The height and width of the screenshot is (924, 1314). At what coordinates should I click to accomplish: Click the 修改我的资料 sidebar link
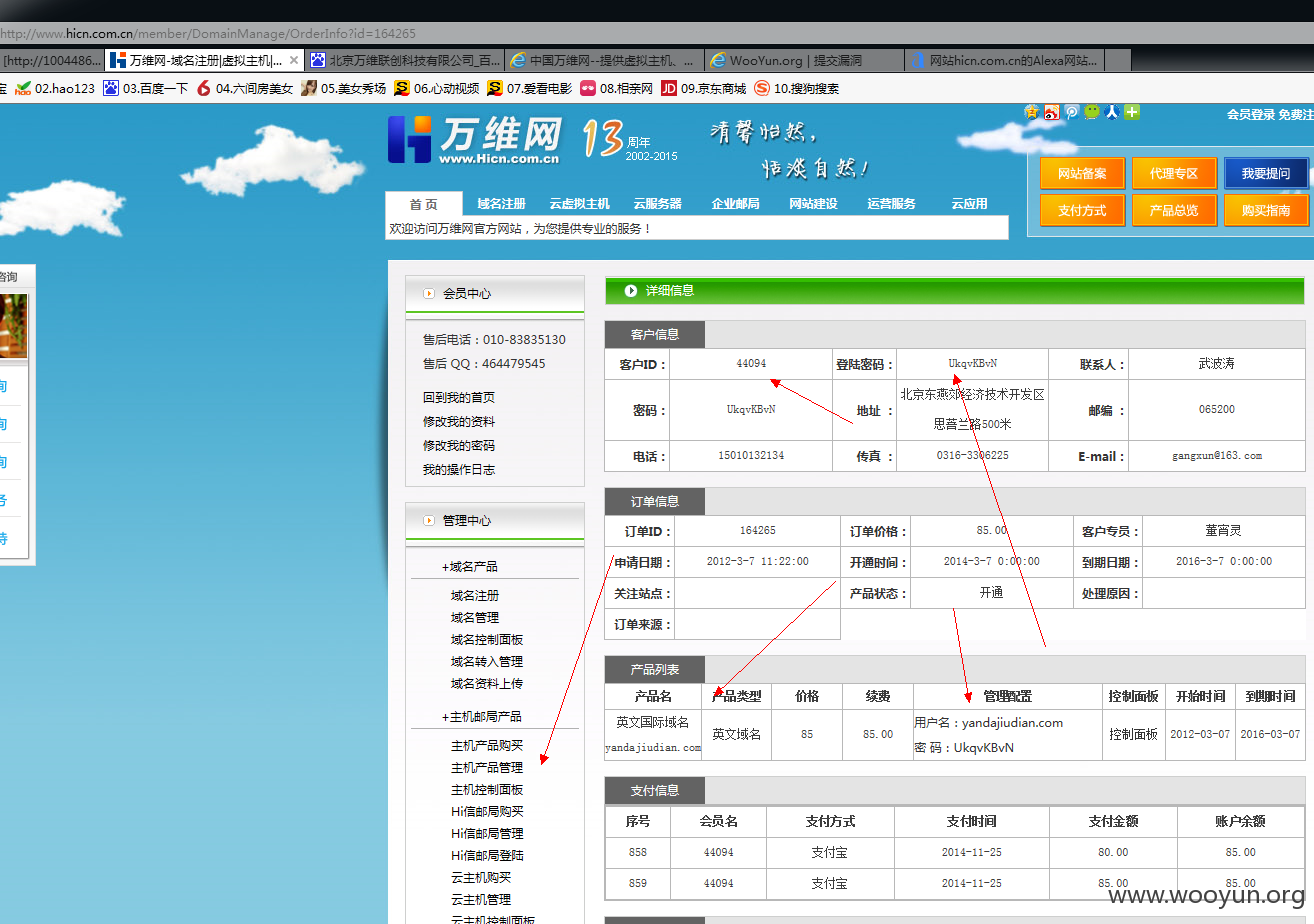coord(459,422)
